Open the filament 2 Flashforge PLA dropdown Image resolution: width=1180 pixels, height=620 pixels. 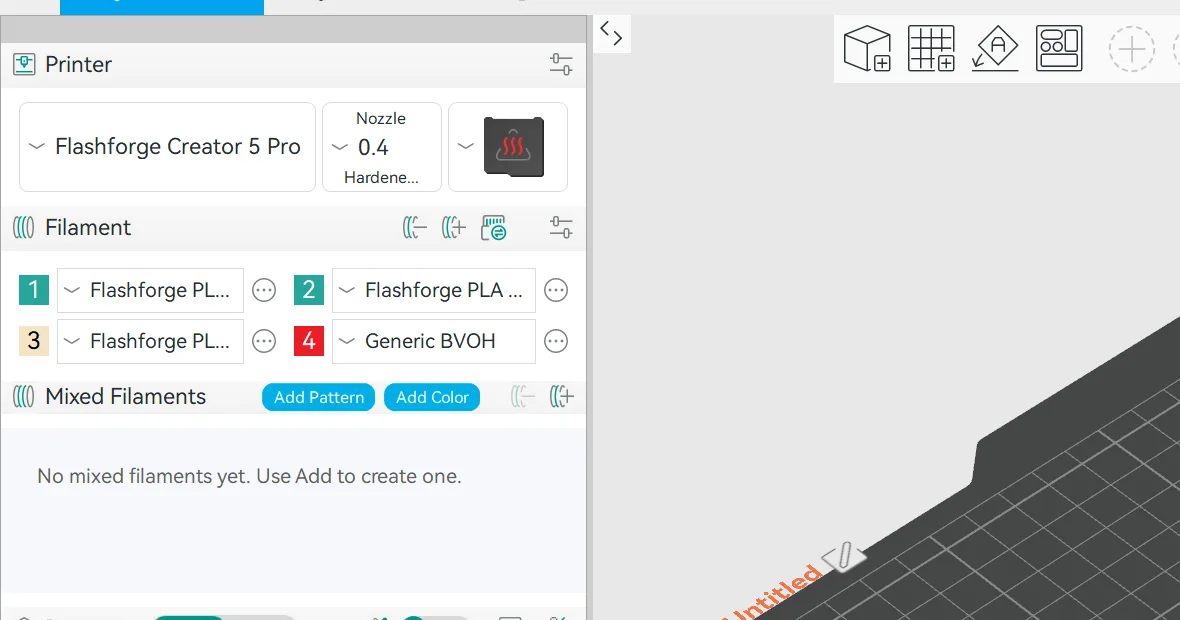(x=434, y=290)
